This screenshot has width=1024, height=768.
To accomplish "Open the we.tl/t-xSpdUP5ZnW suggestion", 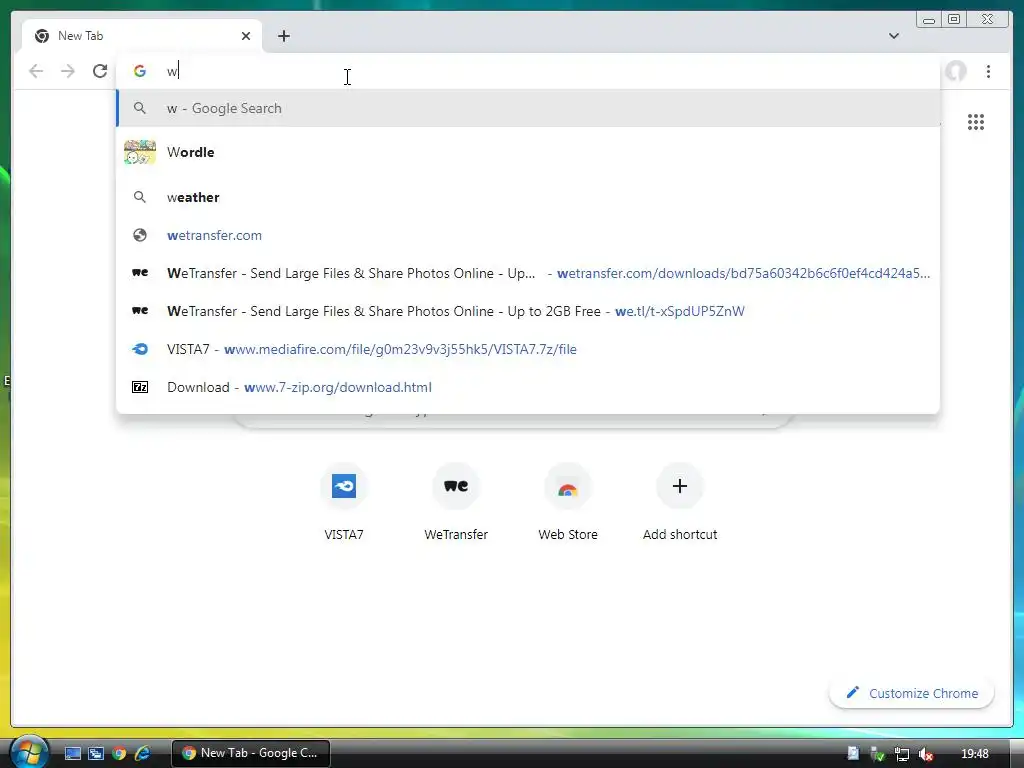I will coord(528,311).
